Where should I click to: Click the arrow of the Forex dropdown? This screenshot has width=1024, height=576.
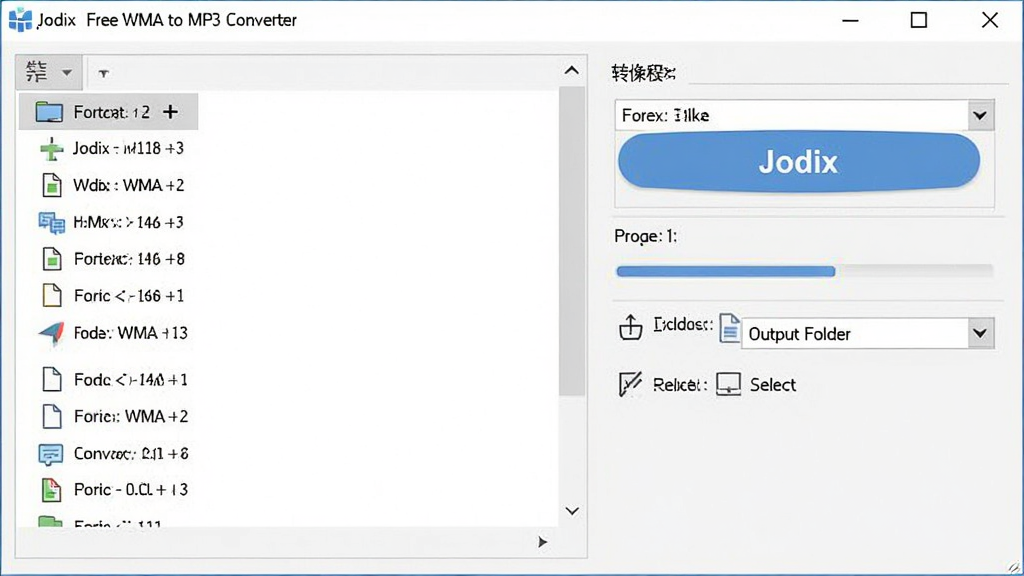pyautogui.click(x=980, y=116)
